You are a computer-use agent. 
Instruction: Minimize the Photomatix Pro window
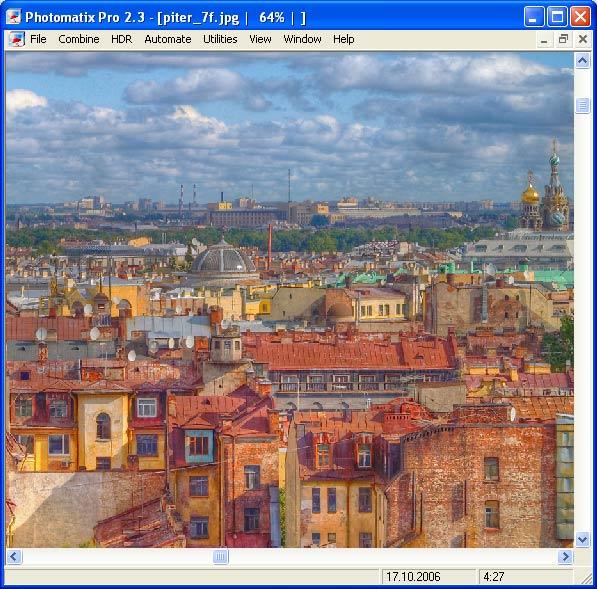click(x=533, y=17)
